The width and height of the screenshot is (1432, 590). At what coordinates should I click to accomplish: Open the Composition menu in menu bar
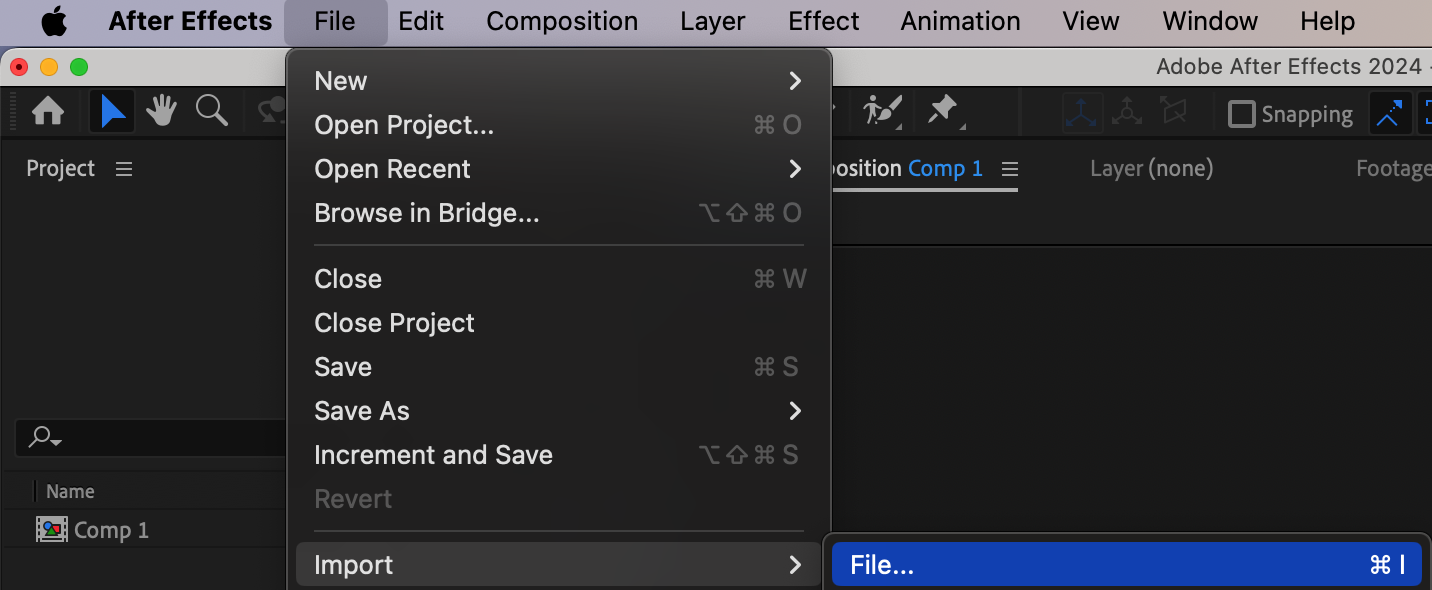[x=562, y=21]
